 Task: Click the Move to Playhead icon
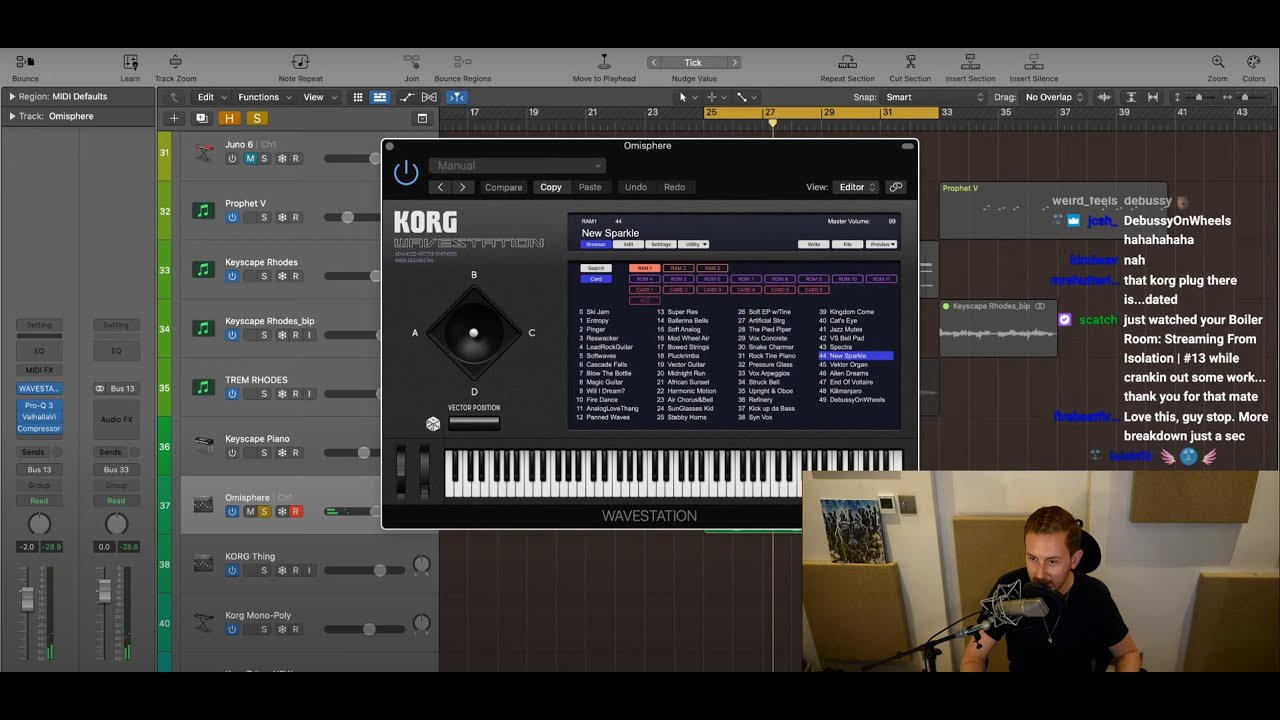[x=604, y=62]
